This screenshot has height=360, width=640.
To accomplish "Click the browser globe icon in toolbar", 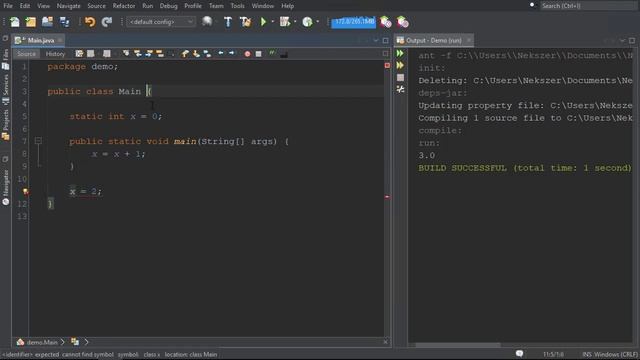I will point(207,22).
